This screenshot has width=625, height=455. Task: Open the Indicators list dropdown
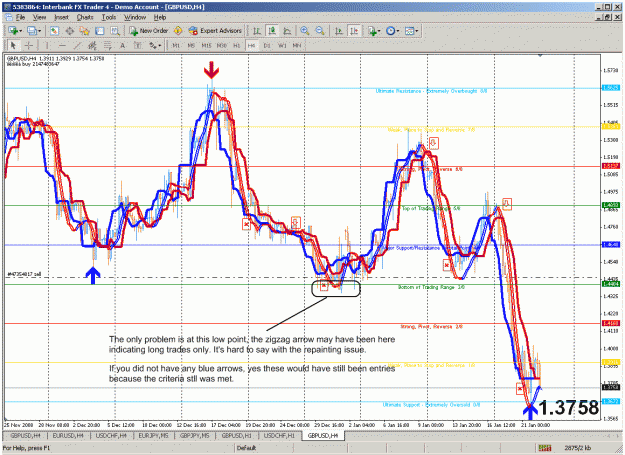pyautogui.click(x=374, y=31)
